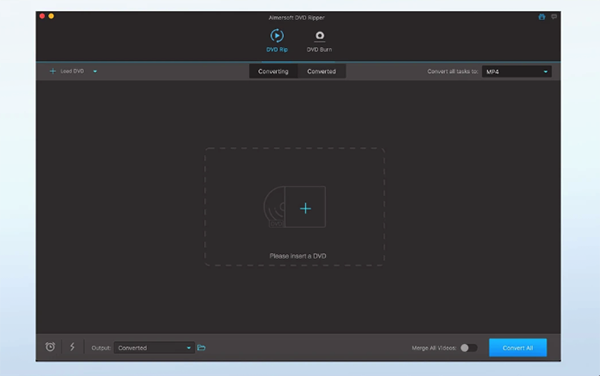Click the Please insert a DVD text
This screenshot has width=600, height=376.
click(298, 256)
